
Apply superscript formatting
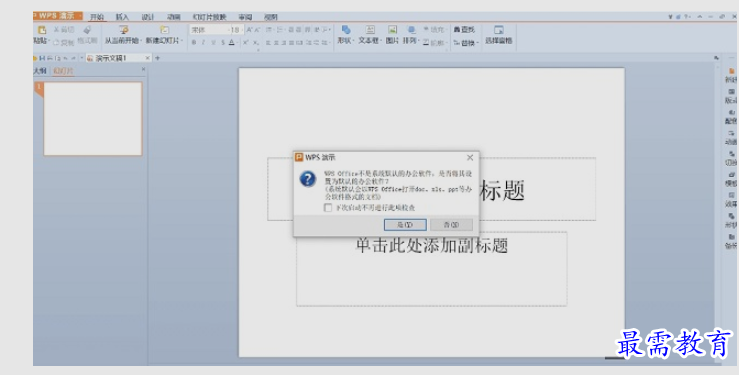click(x=246, y=42)
